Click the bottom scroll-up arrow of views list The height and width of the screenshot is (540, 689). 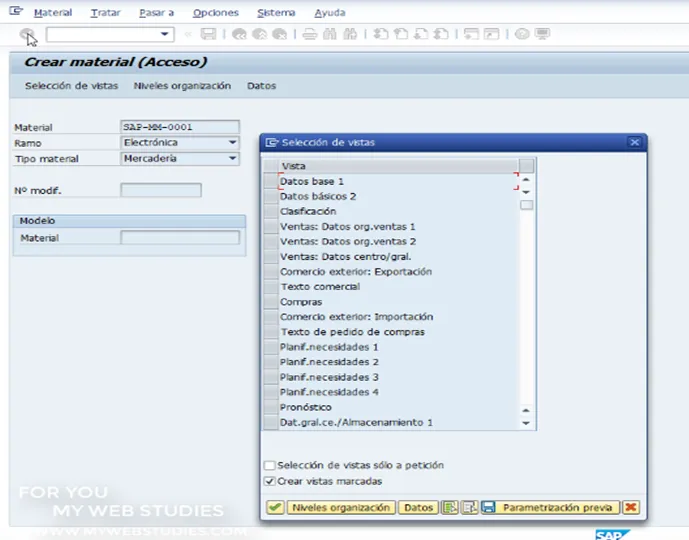pyautogui.click(x=526, y=410)
